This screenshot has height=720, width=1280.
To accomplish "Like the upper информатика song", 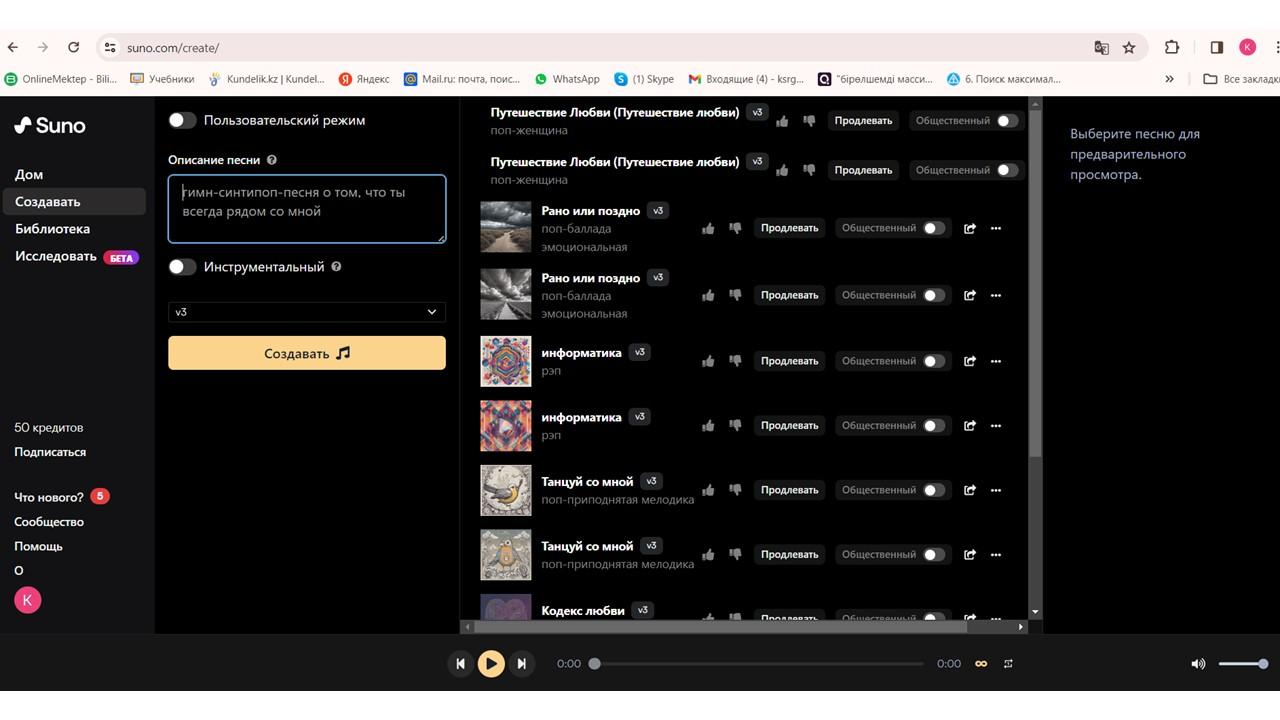I will point(708,361).
